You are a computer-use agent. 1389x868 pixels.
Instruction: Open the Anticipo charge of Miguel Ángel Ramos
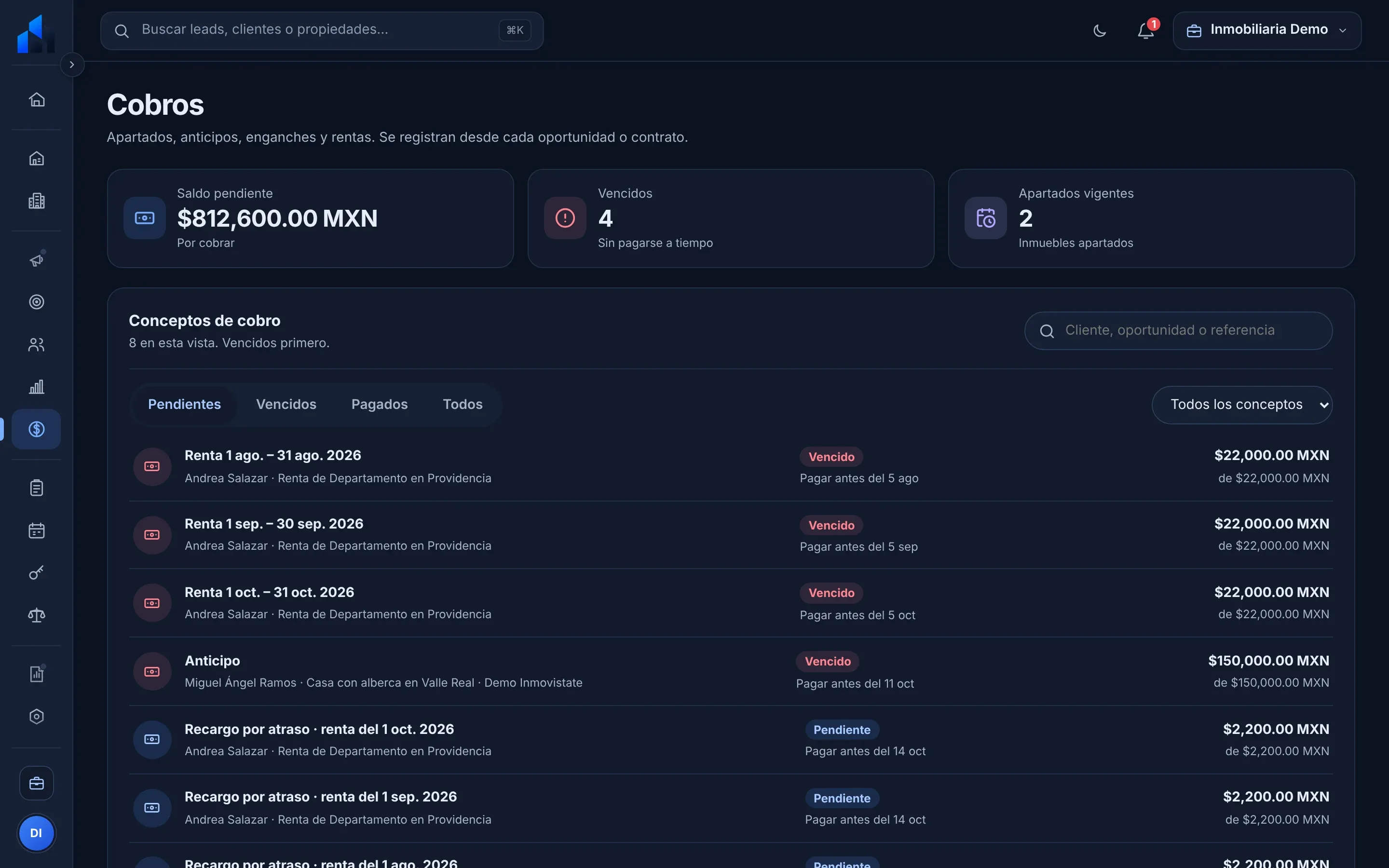point(731,672)
